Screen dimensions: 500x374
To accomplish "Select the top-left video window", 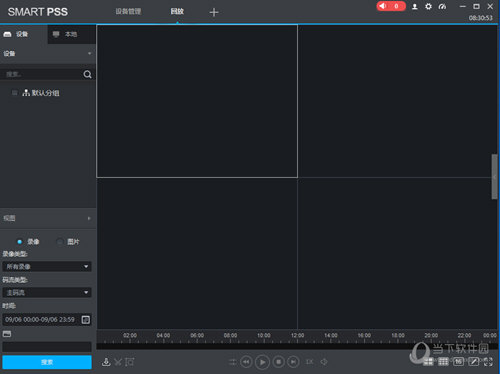I will (x=197, y=101).
